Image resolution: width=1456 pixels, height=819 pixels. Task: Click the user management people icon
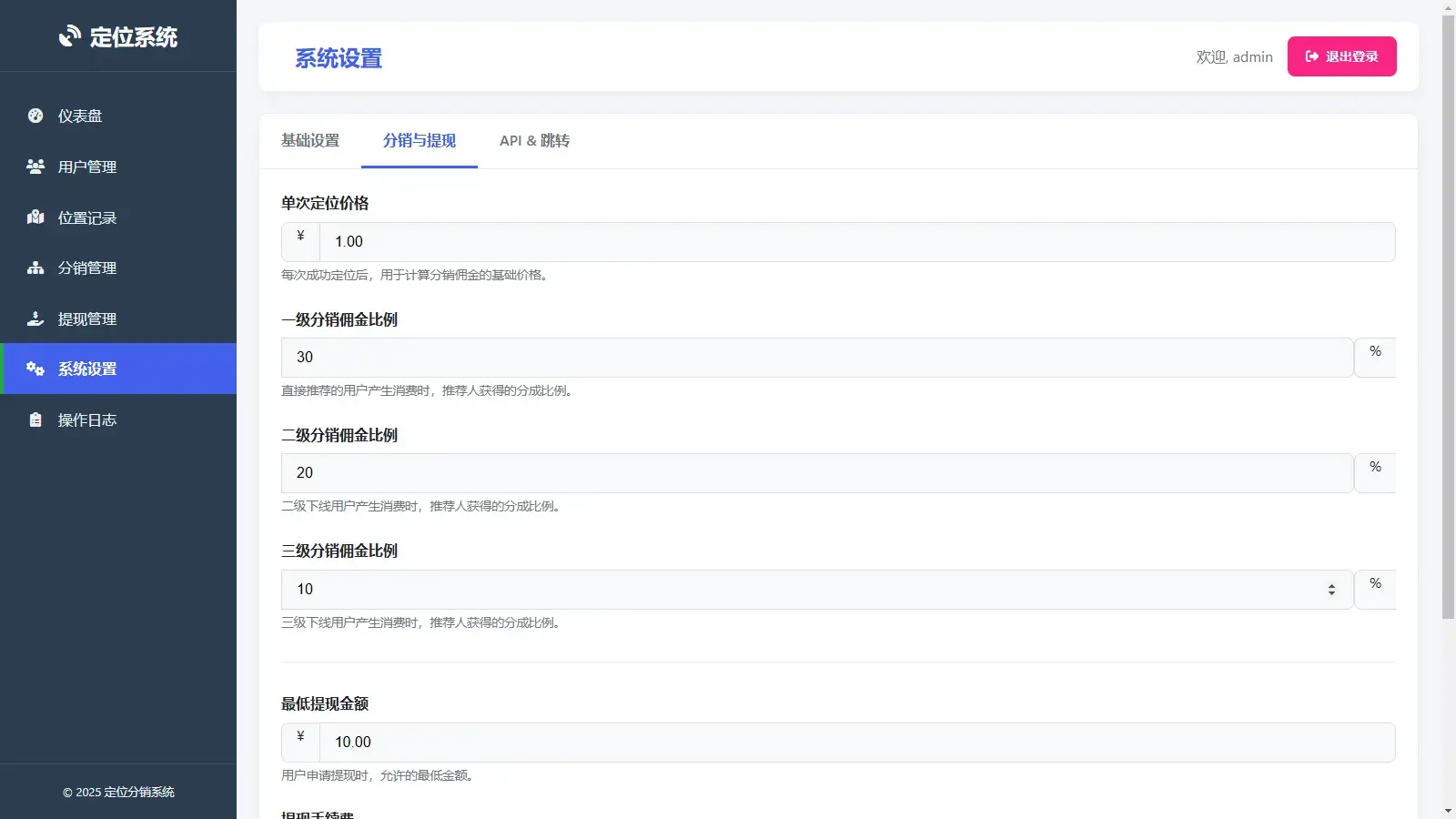(x=35, y=167)
